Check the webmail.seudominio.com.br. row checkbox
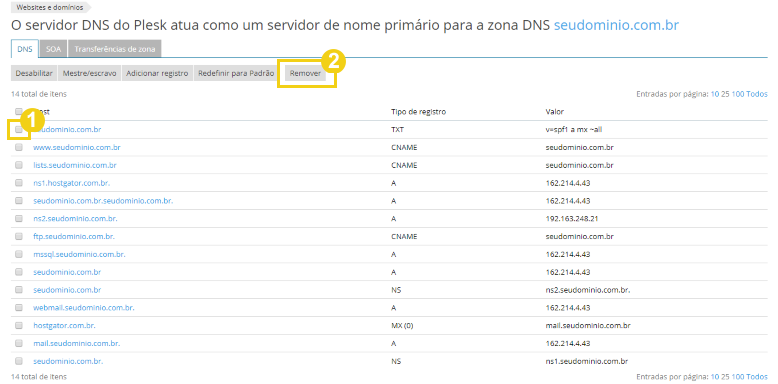778x384 pixels. 19,308
